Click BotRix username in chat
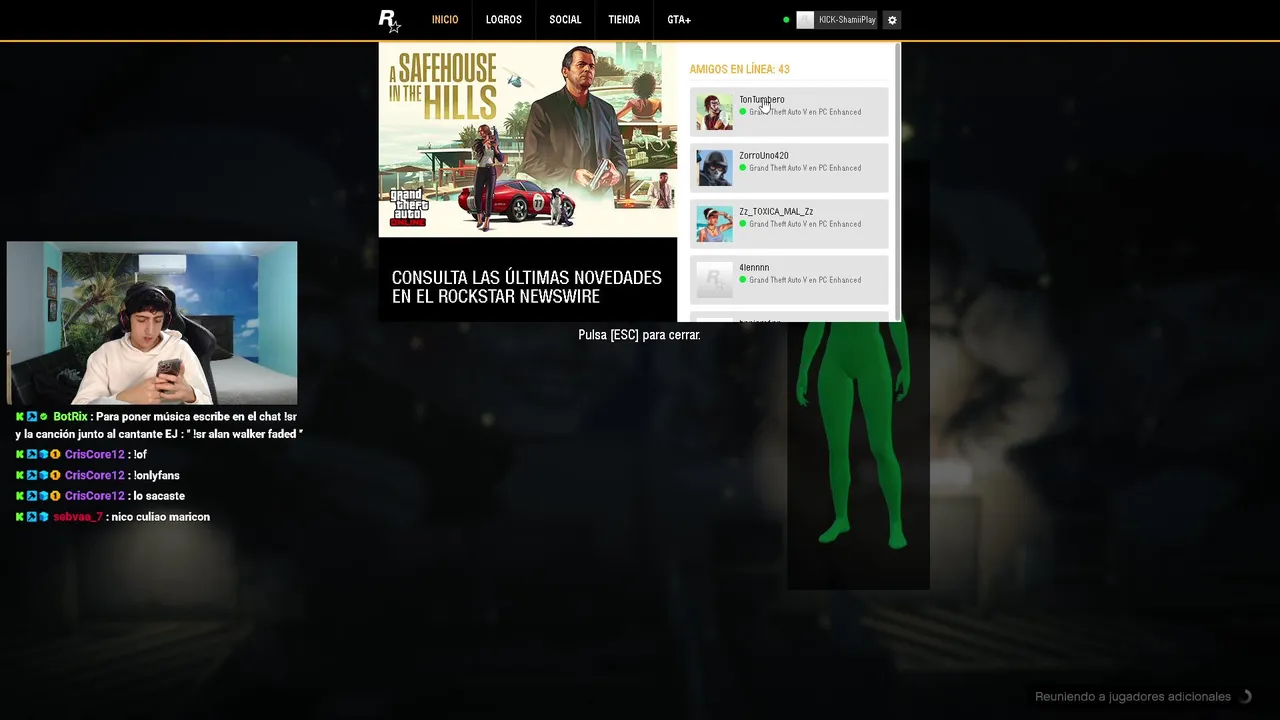Image resolution: width=1280 pixels, height=720 pixels. coord(70,417)
